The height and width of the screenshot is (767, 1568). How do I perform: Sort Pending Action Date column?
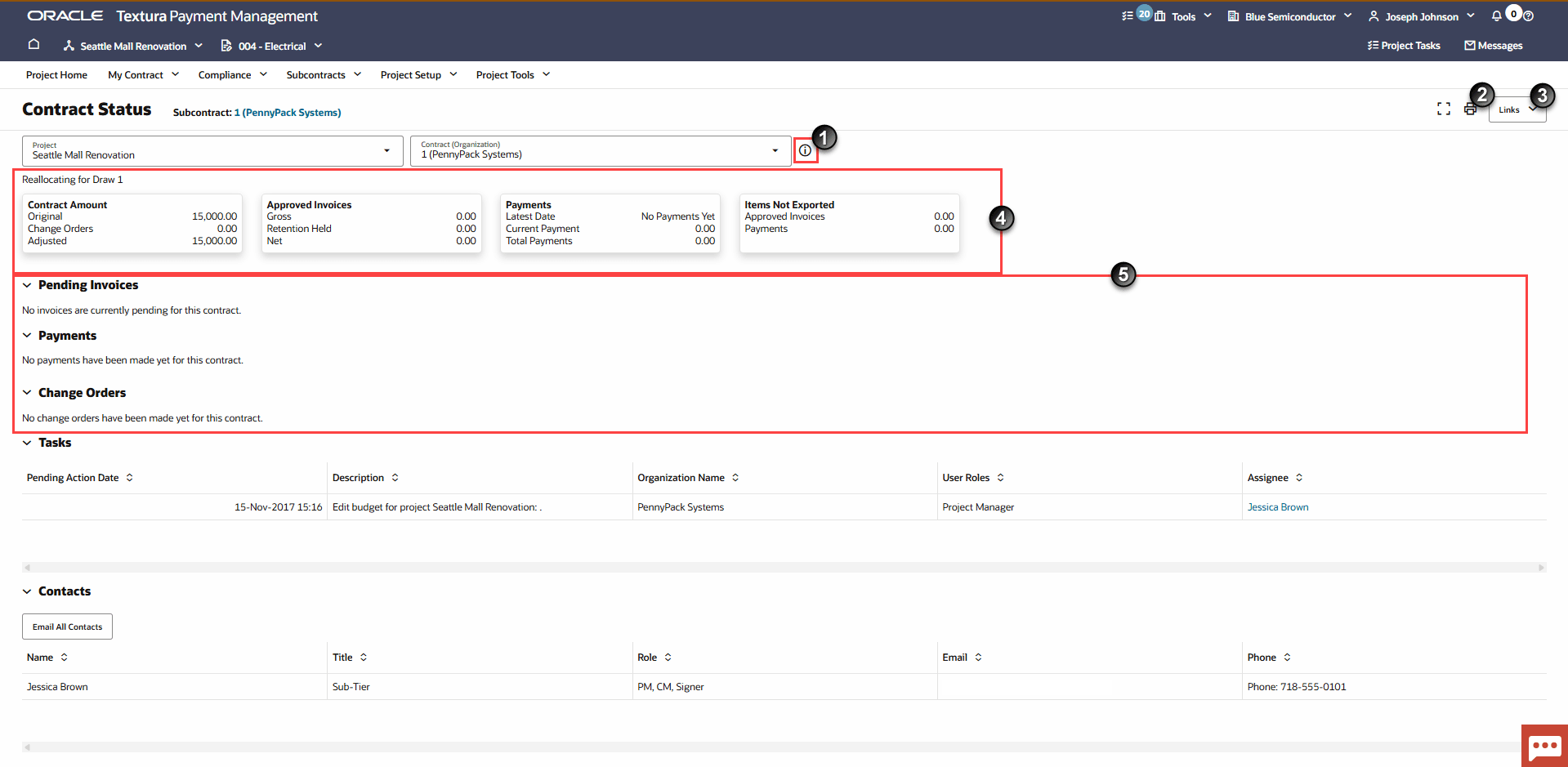129,478
